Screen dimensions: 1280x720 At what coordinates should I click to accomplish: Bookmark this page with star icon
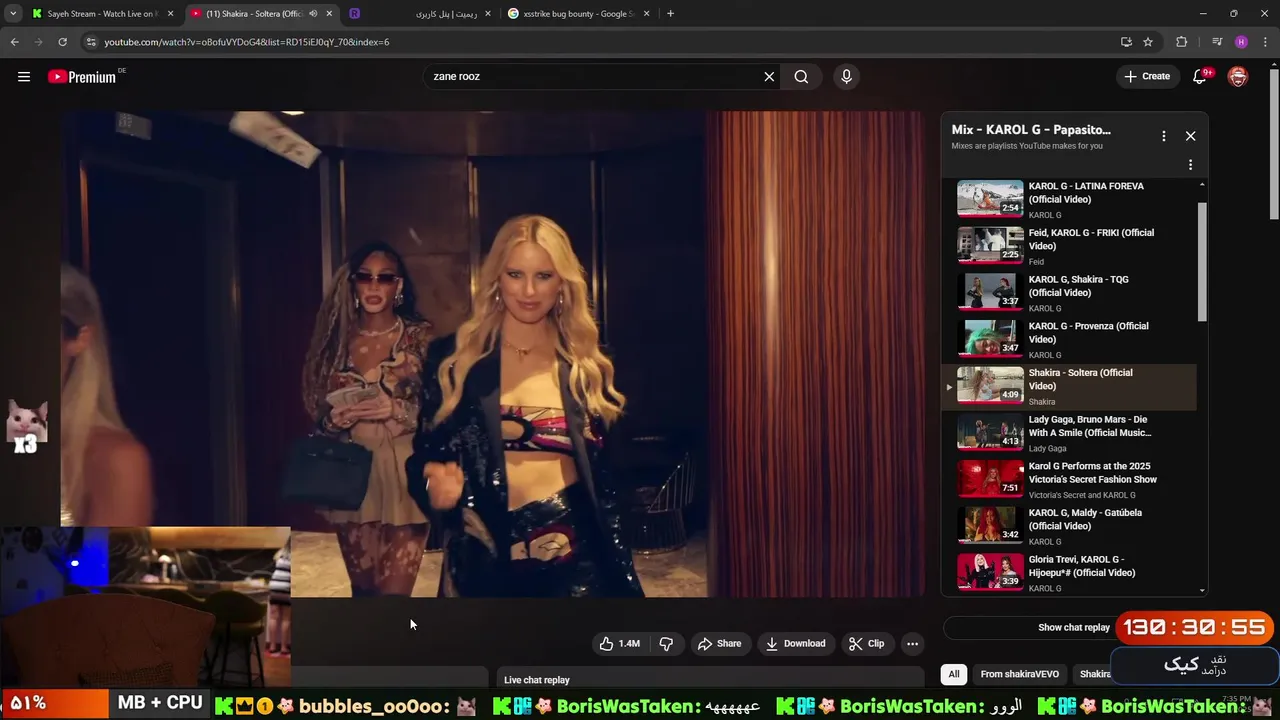click(1148, 42)
